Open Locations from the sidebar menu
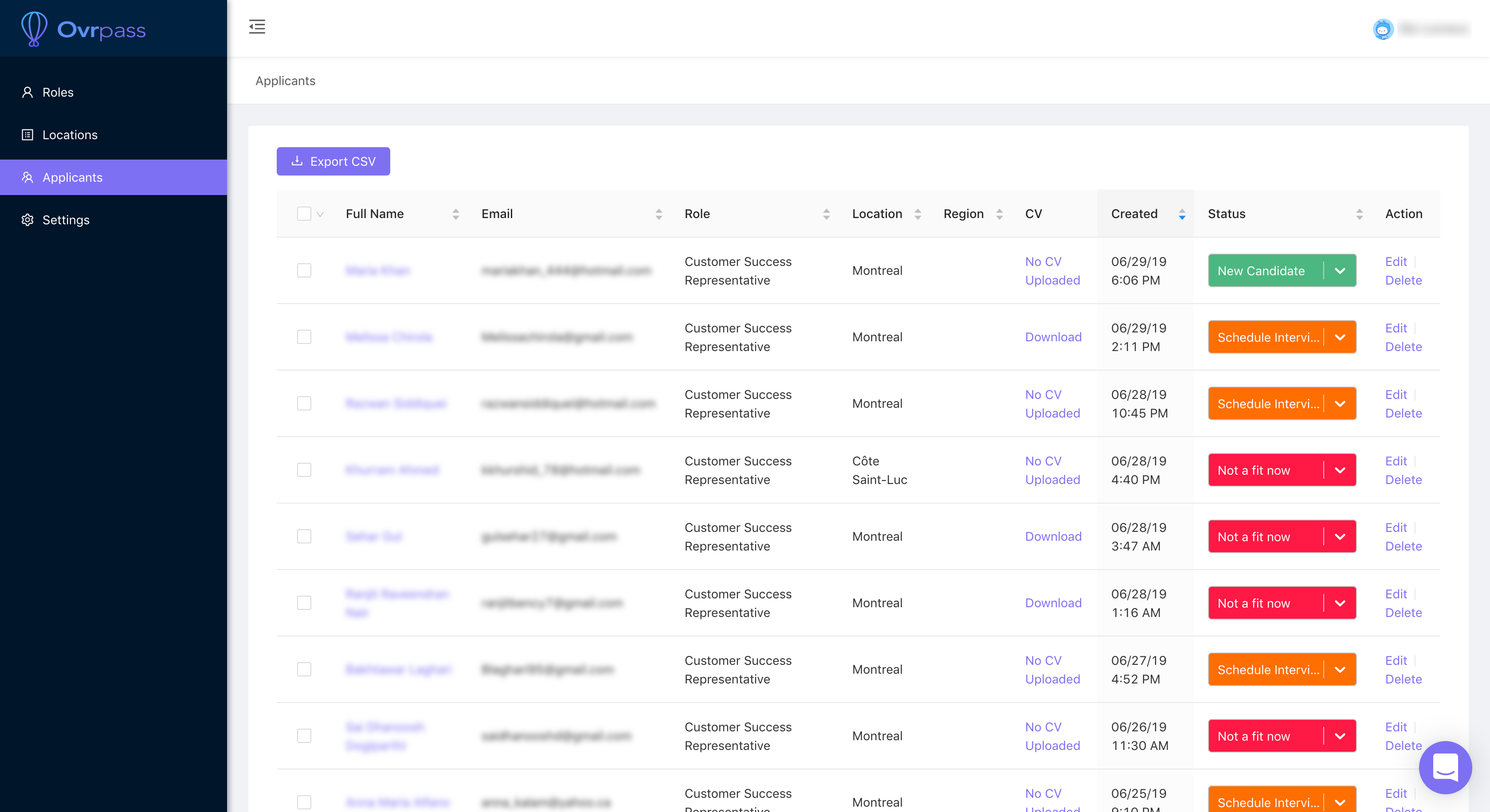 click(x=70, y=135)
